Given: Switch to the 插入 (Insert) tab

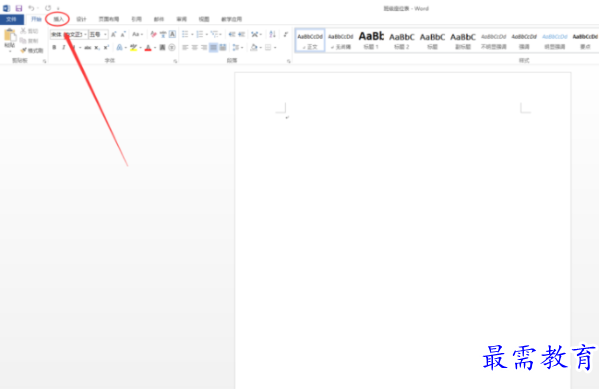Looking at the screenshot, I should click(58, 19).
